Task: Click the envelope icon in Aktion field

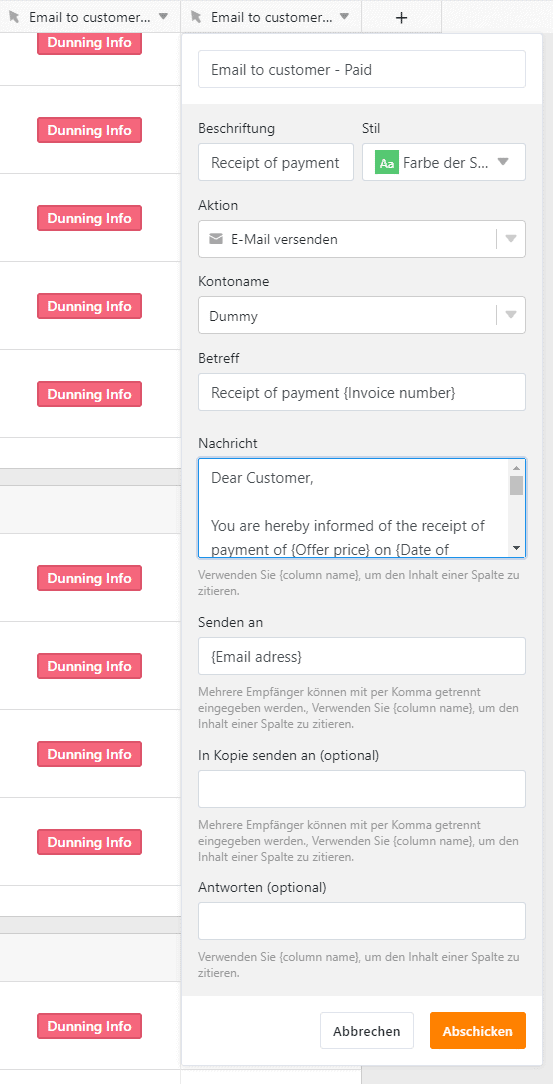Action: 216,239
